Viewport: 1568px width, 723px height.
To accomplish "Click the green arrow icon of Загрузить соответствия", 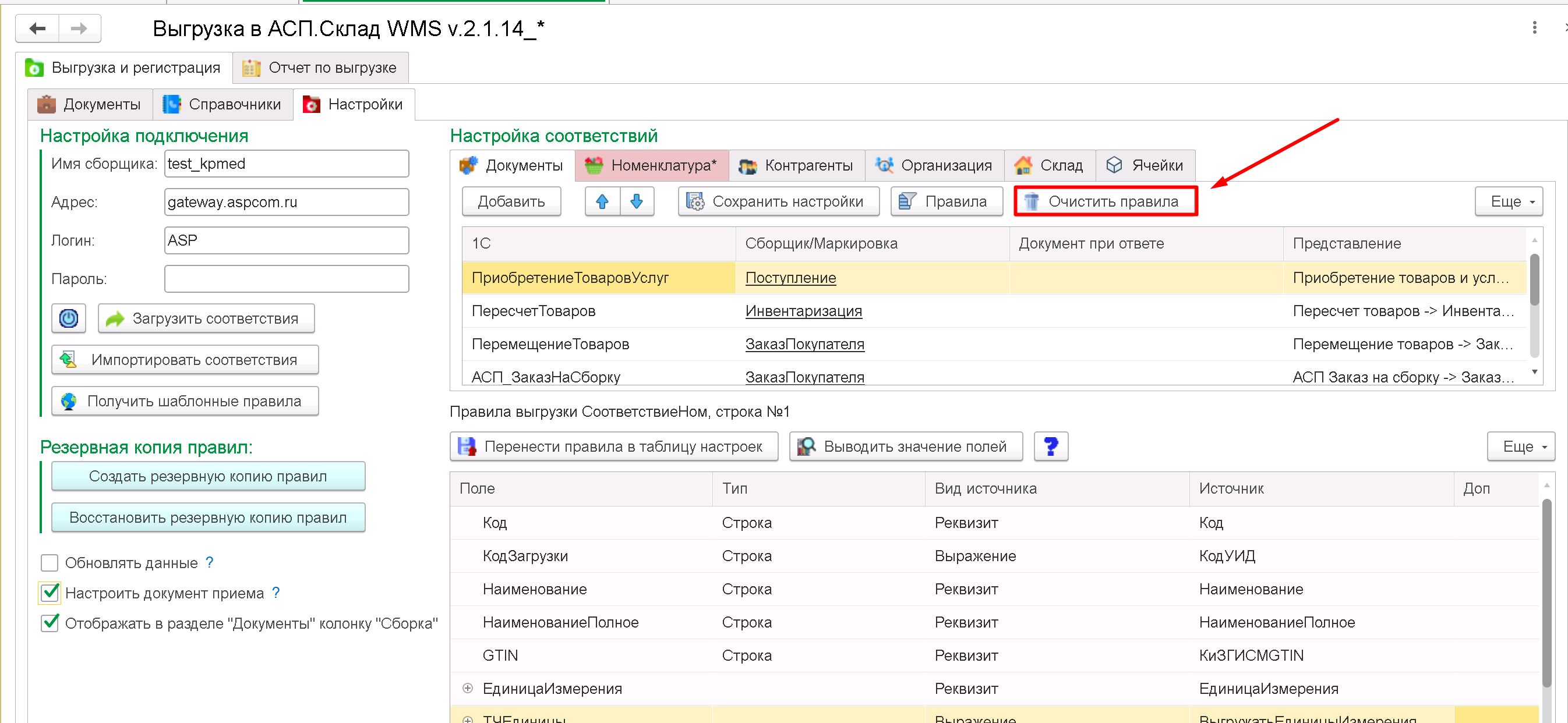I will (x=114, y=318).
